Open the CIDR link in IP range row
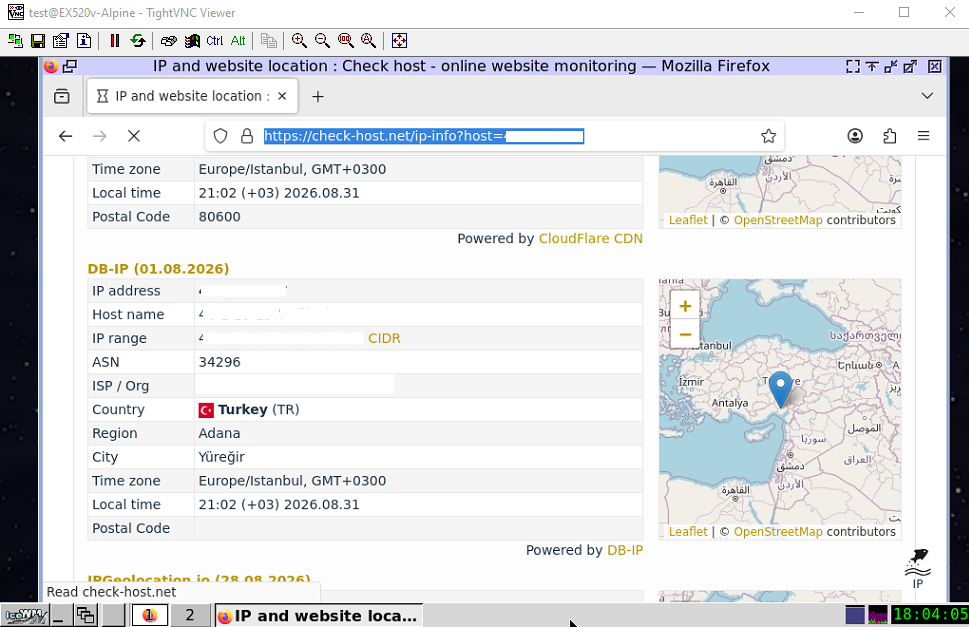The width and height of the screenshot is (969, 627). pyautogui.click(x=384, y=339)
